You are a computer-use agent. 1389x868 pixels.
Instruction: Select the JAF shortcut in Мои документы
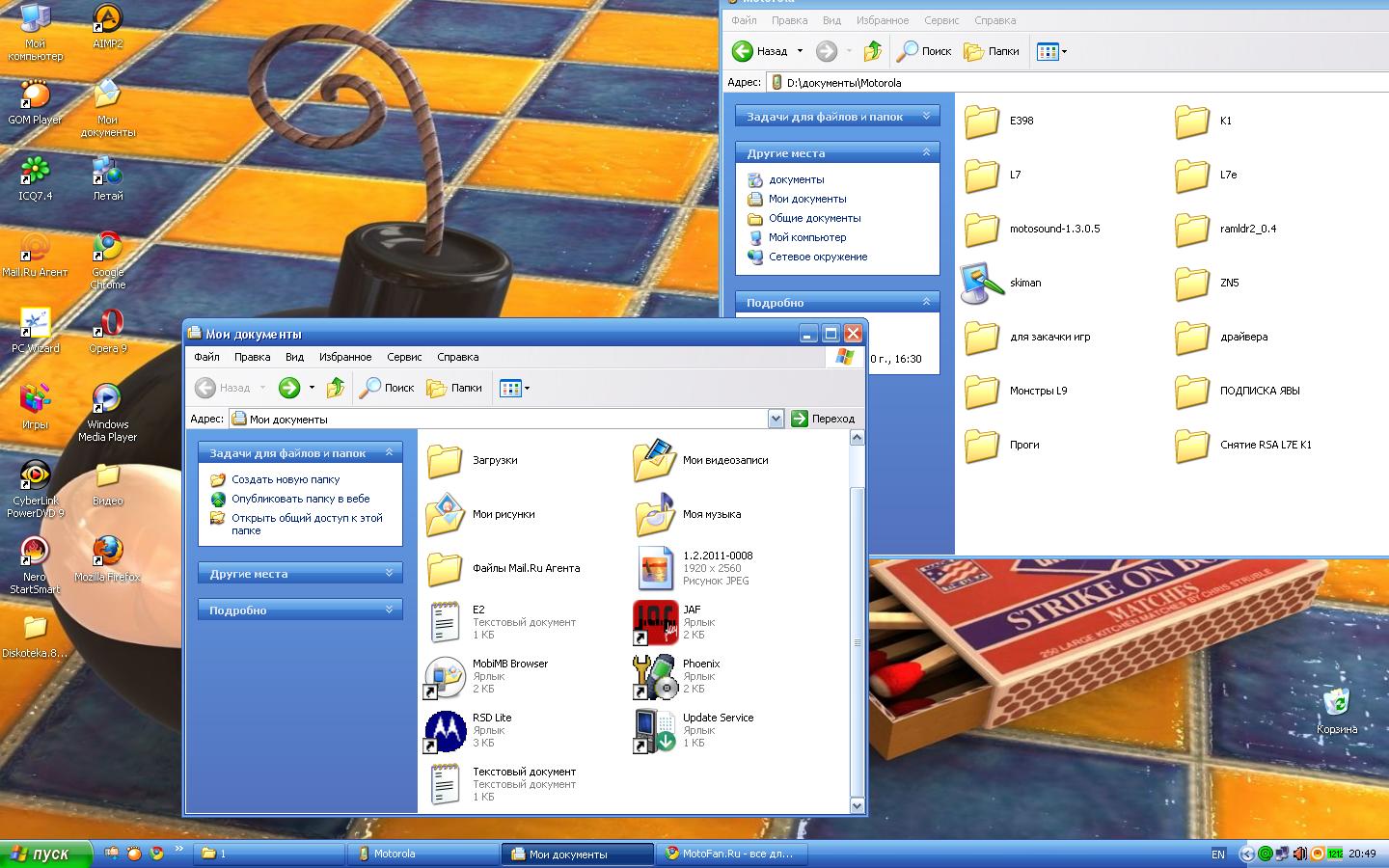point(655,622)
